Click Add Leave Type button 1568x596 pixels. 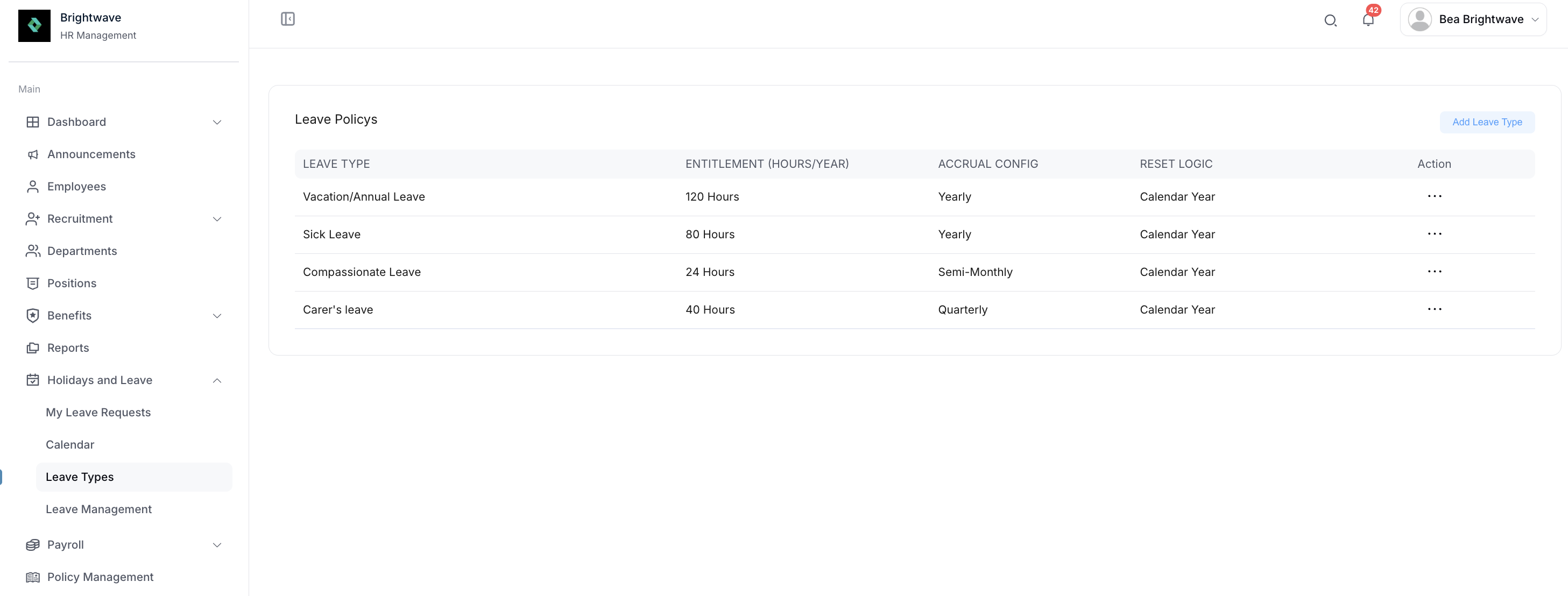(1486, 122)
